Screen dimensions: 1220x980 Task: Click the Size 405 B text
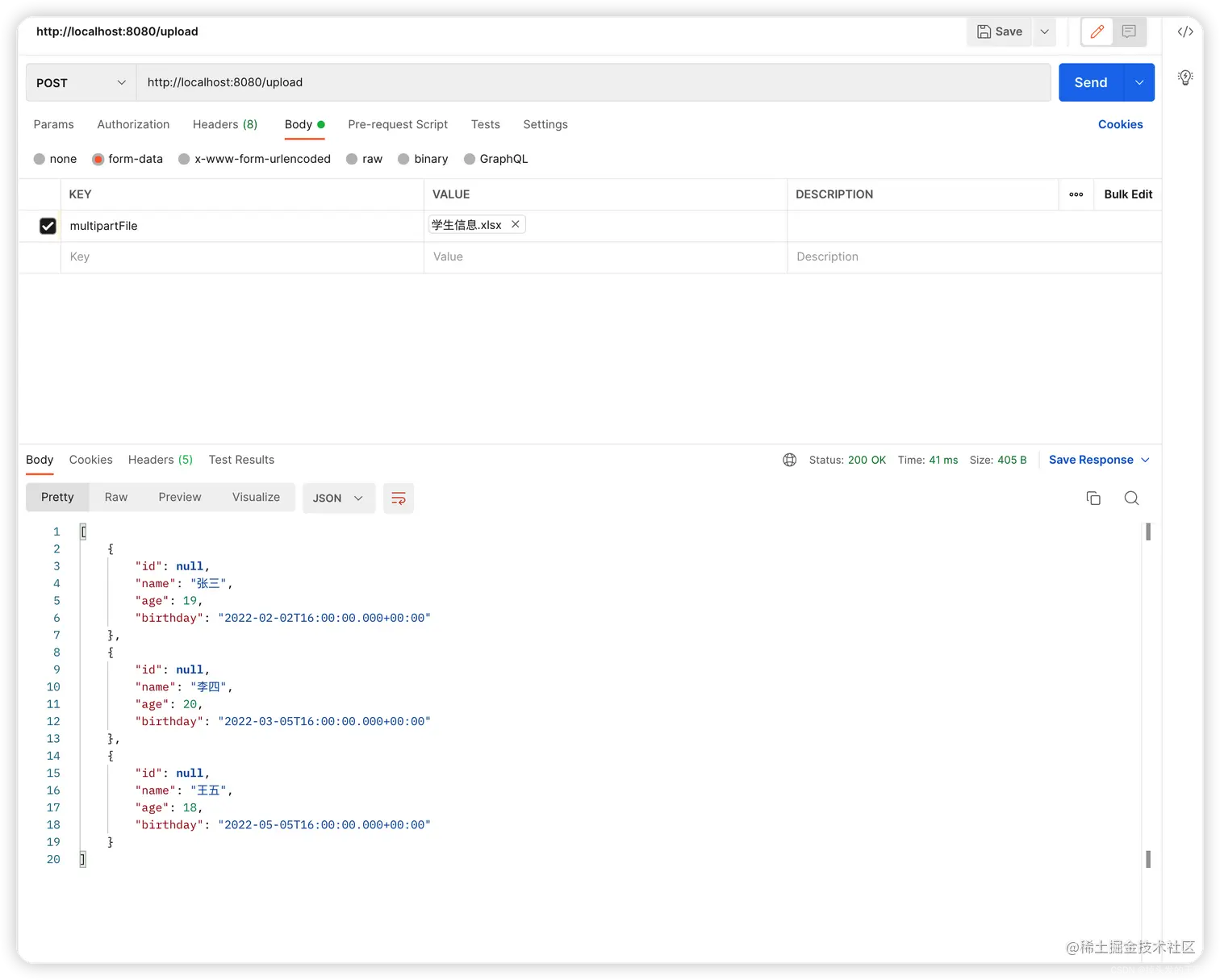998,460
